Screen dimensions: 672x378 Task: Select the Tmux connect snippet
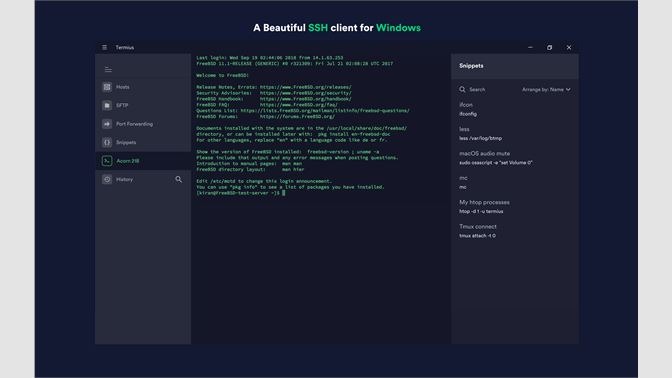coord(477,226)
